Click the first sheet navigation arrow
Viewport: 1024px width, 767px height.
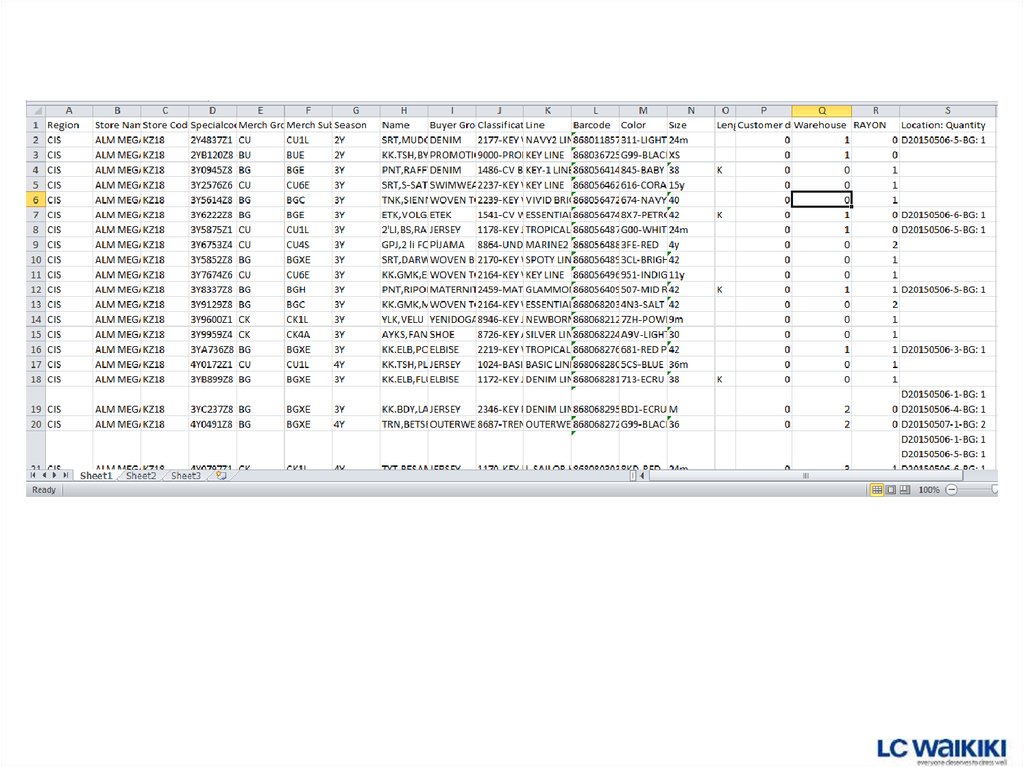(x=34, y=476)
